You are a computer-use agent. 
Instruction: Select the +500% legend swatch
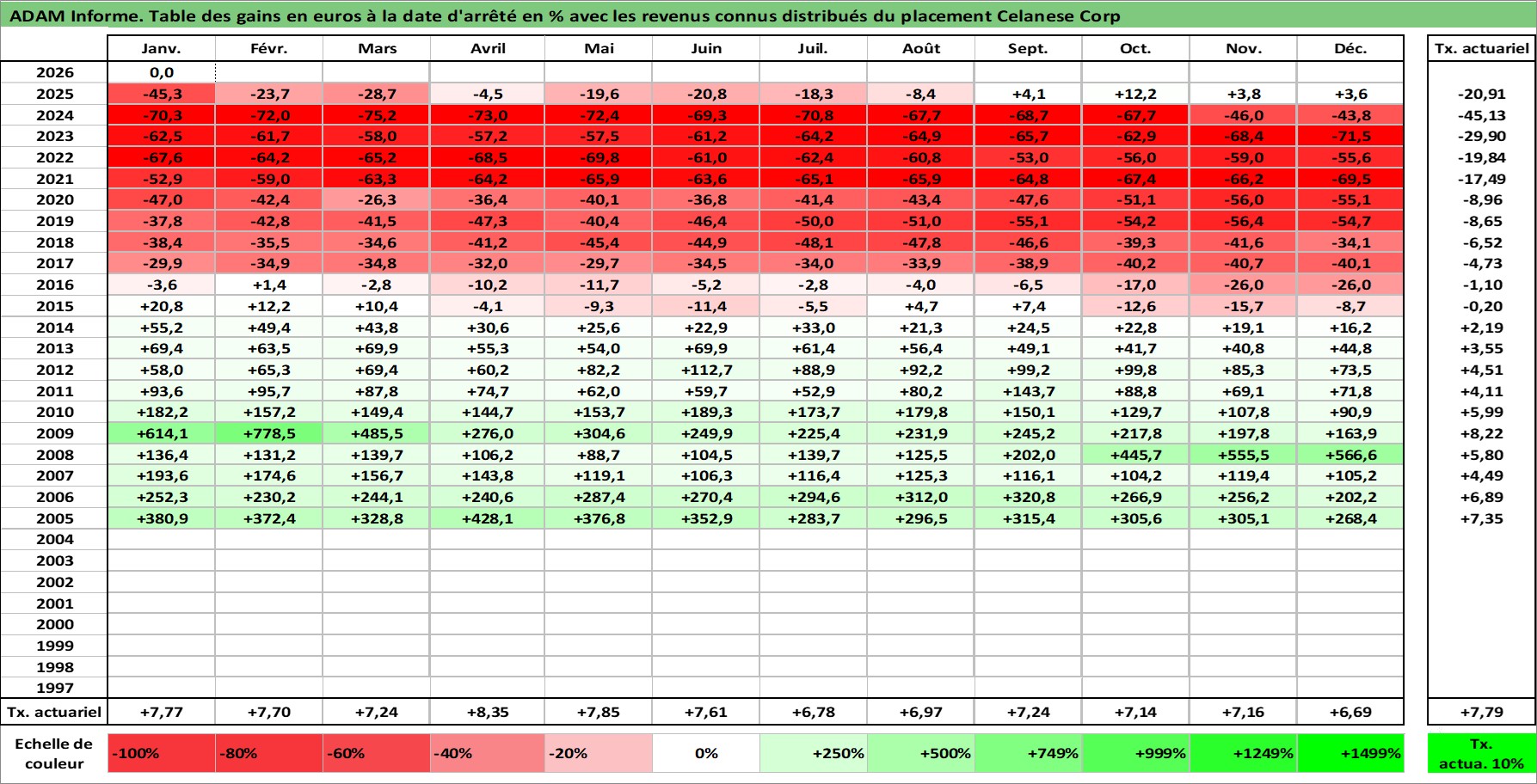point(921,753)
